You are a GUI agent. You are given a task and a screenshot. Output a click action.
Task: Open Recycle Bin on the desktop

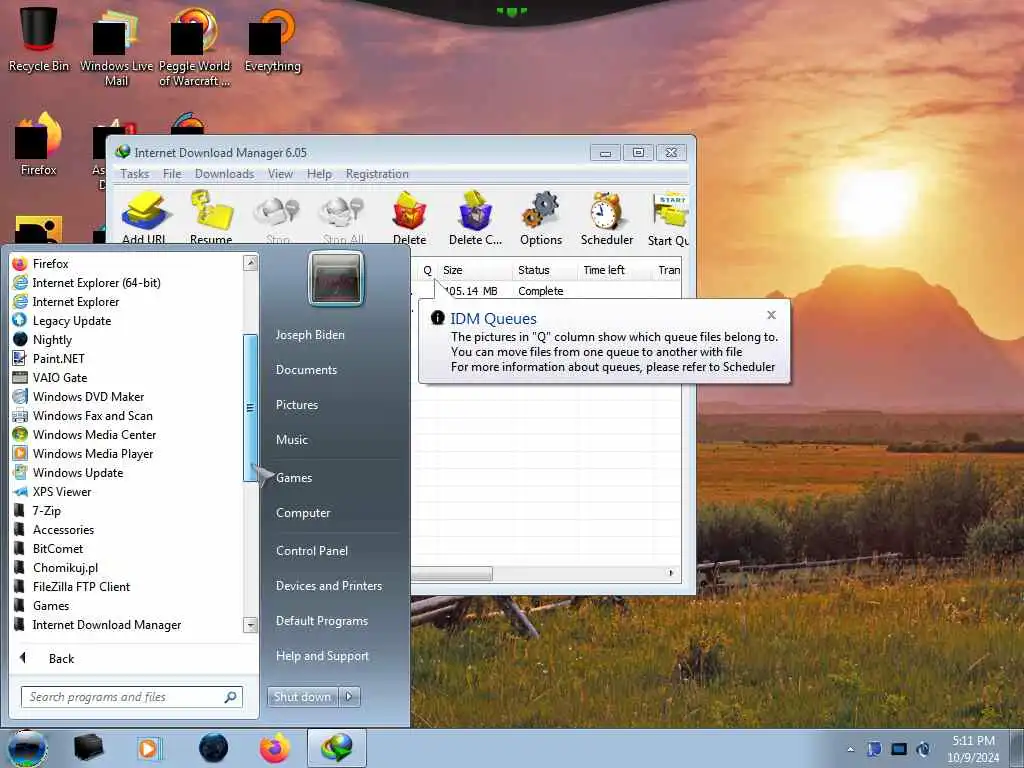point(39,39)
